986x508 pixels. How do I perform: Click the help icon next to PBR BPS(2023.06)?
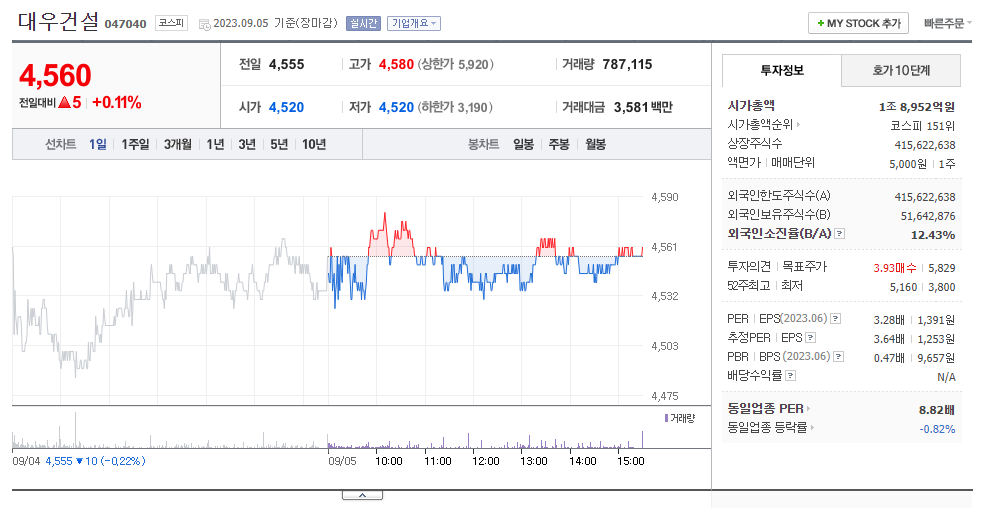[x=838, y=356]
